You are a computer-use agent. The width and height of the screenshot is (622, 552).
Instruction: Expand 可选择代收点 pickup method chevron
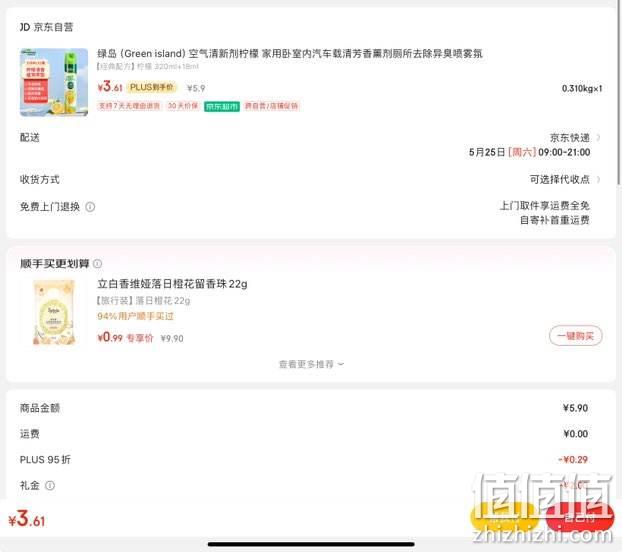[x=598, y=179]
